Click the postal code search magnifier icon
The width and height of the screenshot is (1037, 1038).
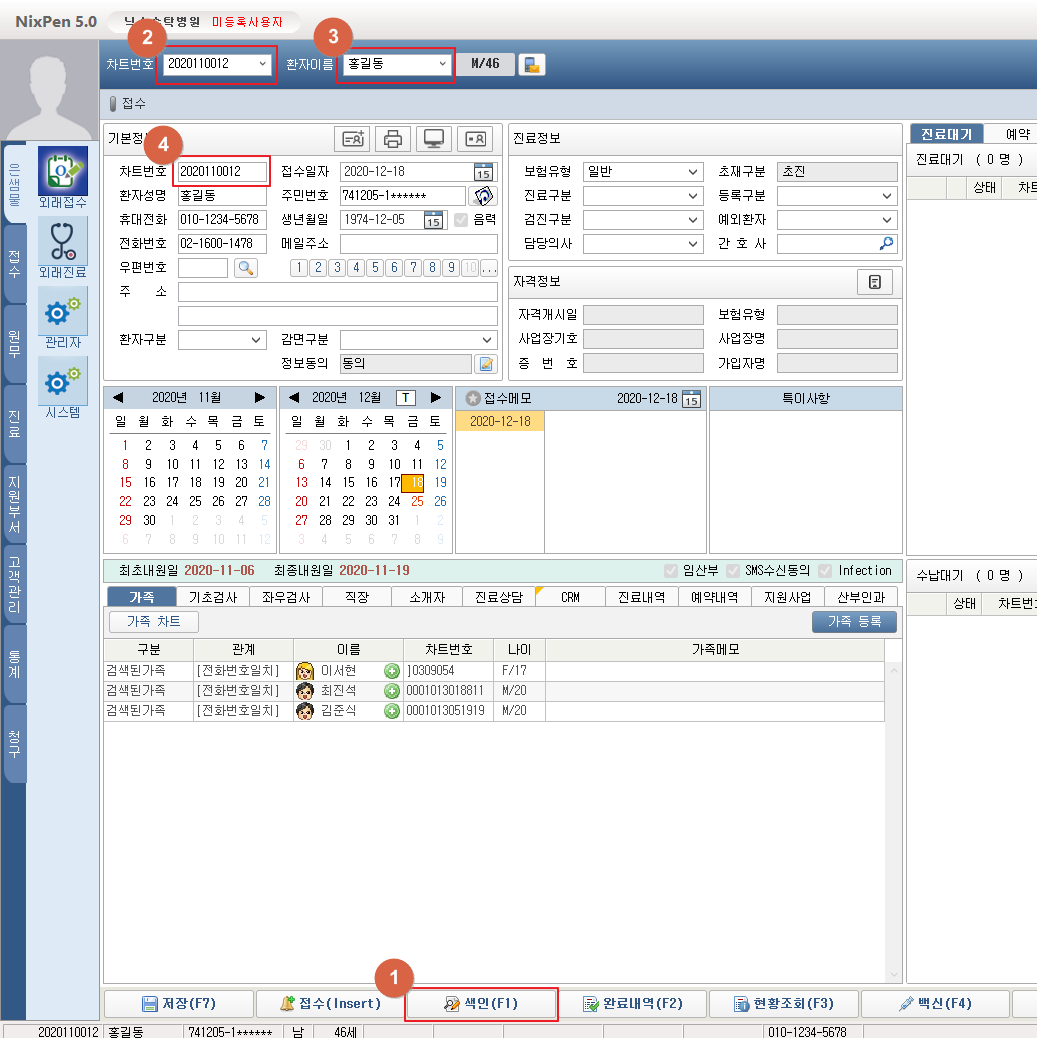tap(246, 267)
